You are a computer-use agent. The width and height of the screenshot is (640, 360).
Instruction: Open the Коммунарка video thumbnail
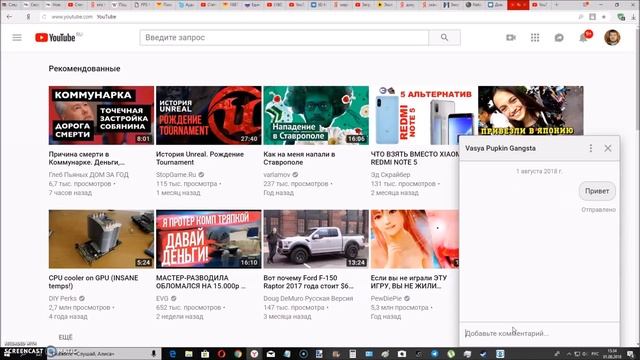point(101,115)
